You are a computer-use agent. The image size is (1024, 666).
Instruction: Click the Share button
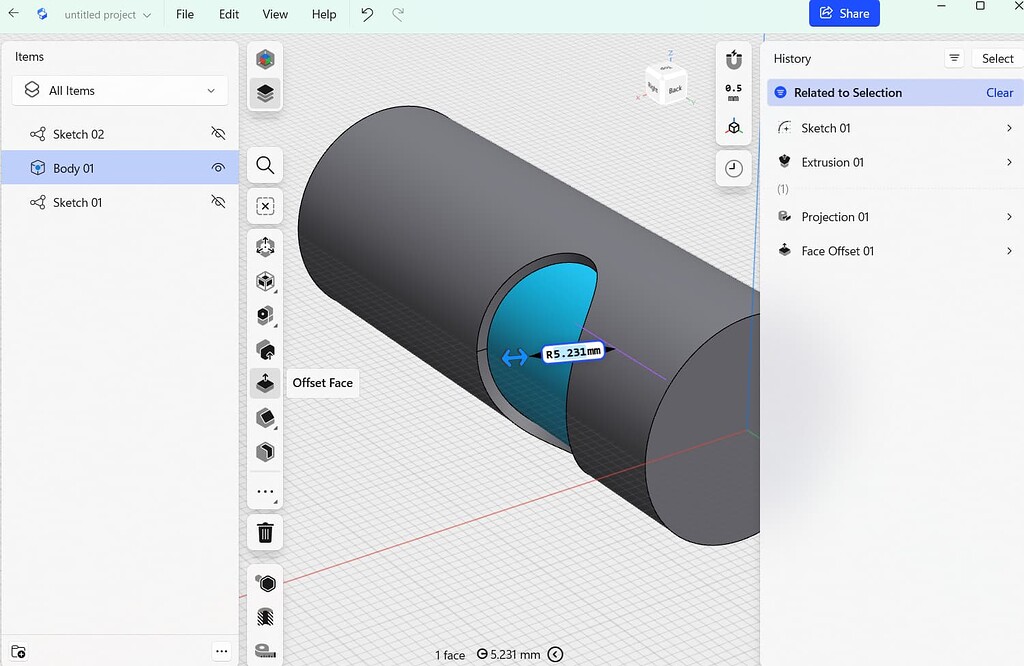[x=844, y=13]
